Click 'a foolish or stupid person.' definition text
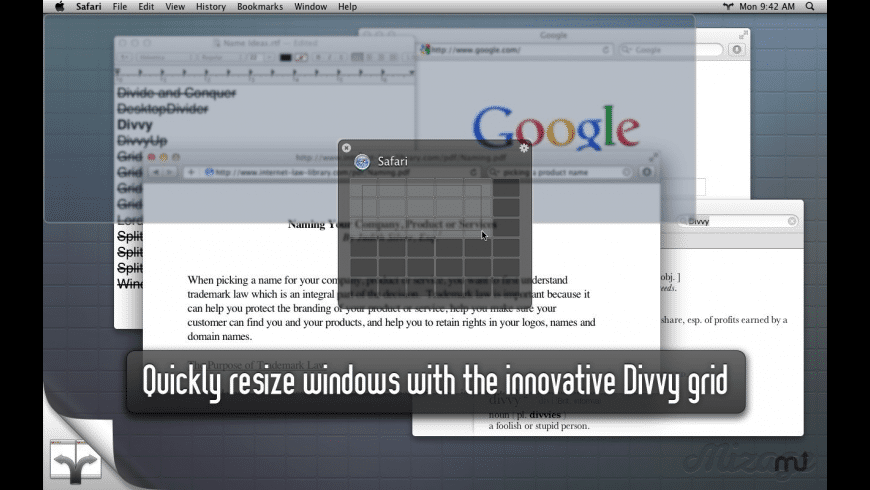The image size is (870, 490). coord(539,426)
